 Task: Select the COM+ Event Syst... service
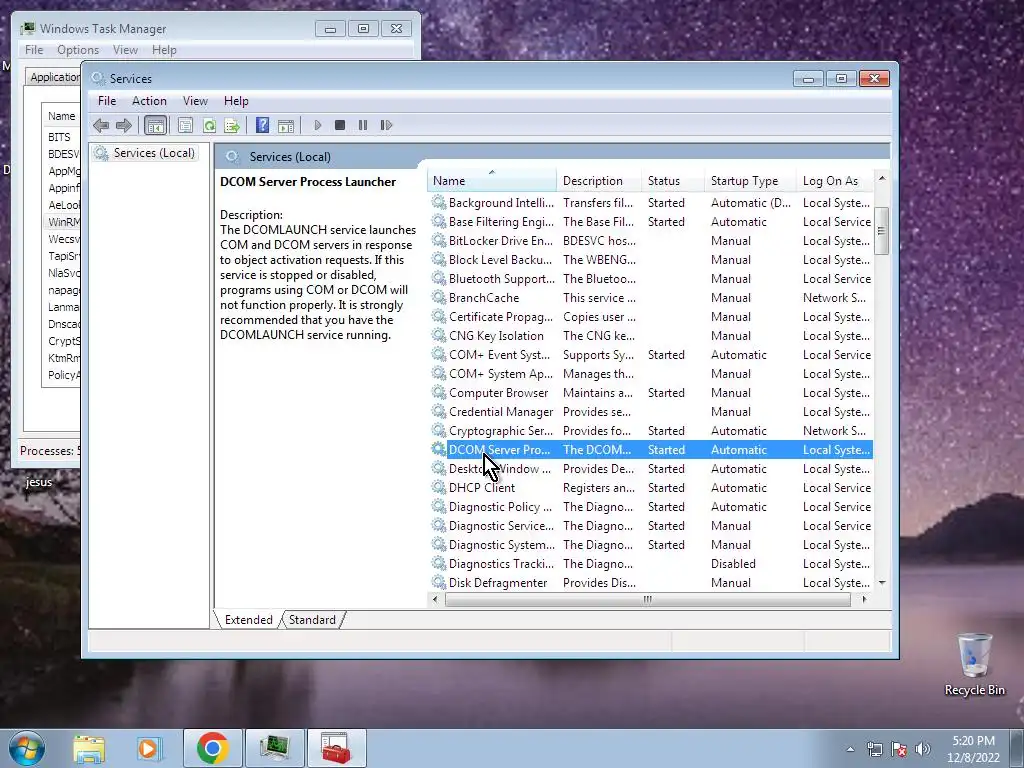(651, 355)
